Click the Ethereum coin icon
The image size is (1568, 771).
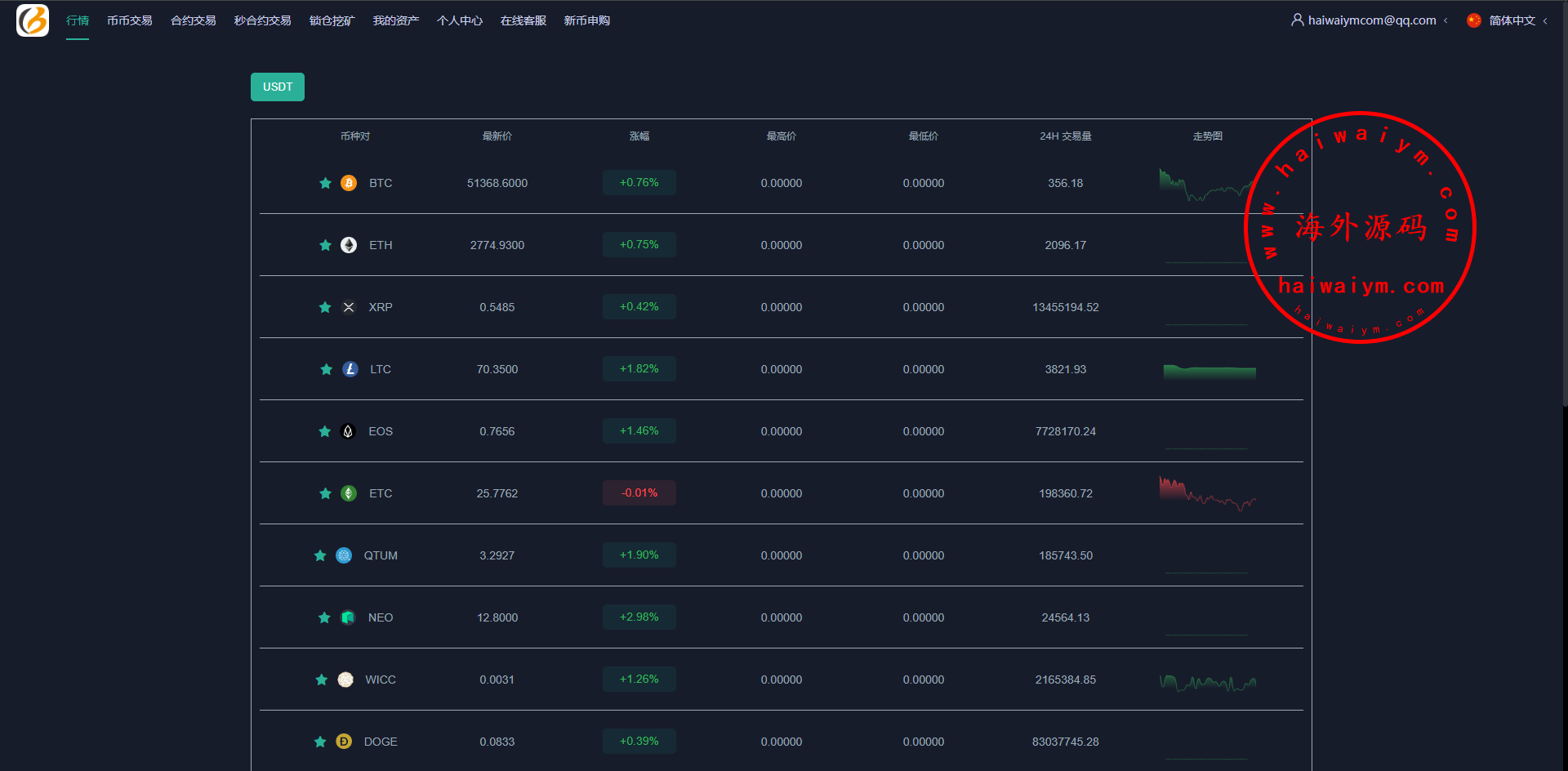349,245
